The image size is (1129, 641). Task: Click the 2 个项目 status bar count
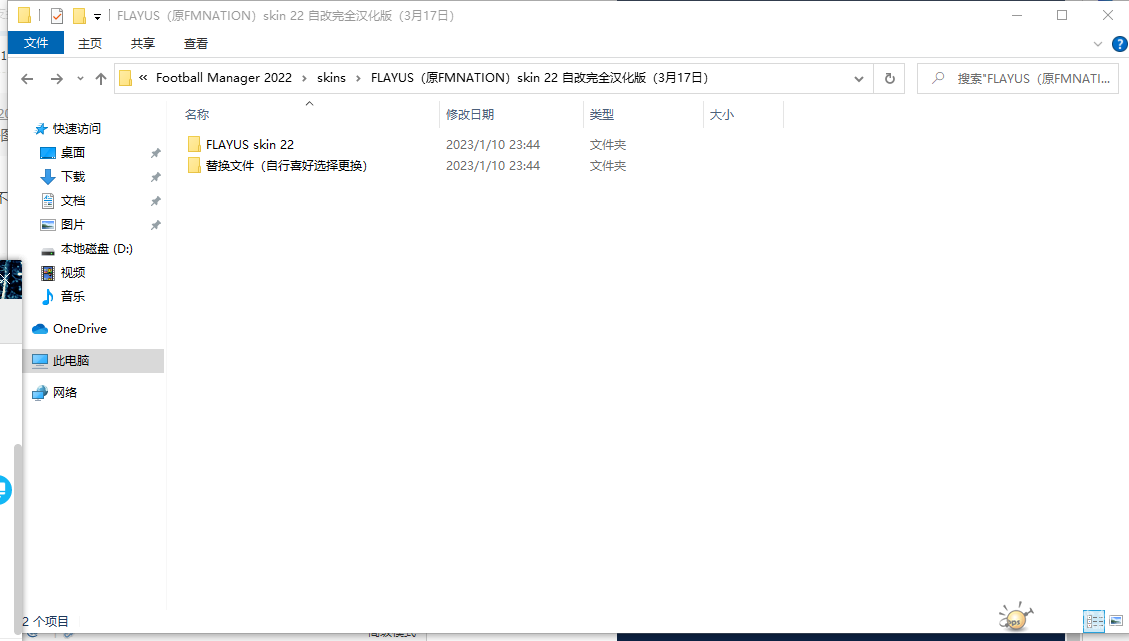45,622
